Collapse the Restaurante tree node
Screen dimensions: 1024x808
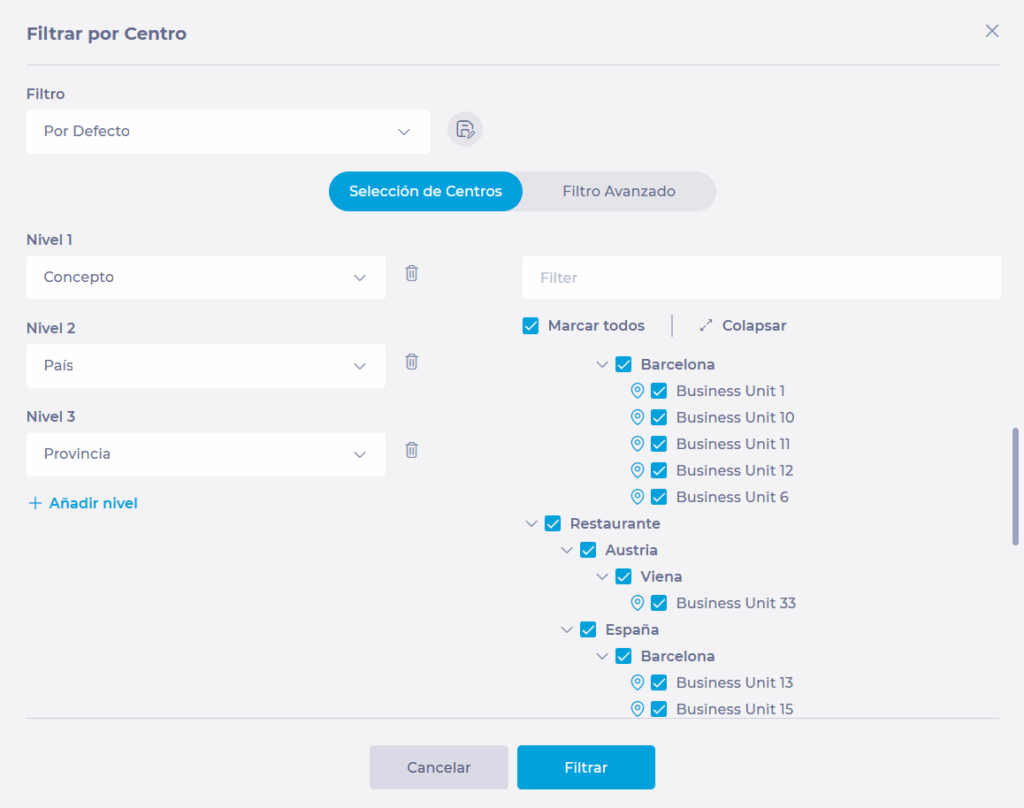coord(531,523)
